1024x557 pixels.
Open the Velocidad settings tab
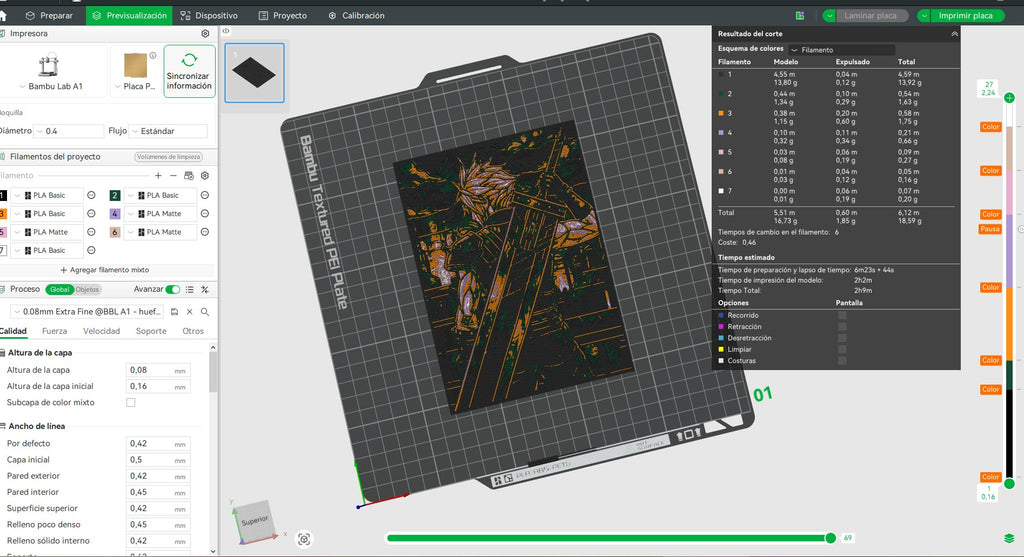pos(101,331)
